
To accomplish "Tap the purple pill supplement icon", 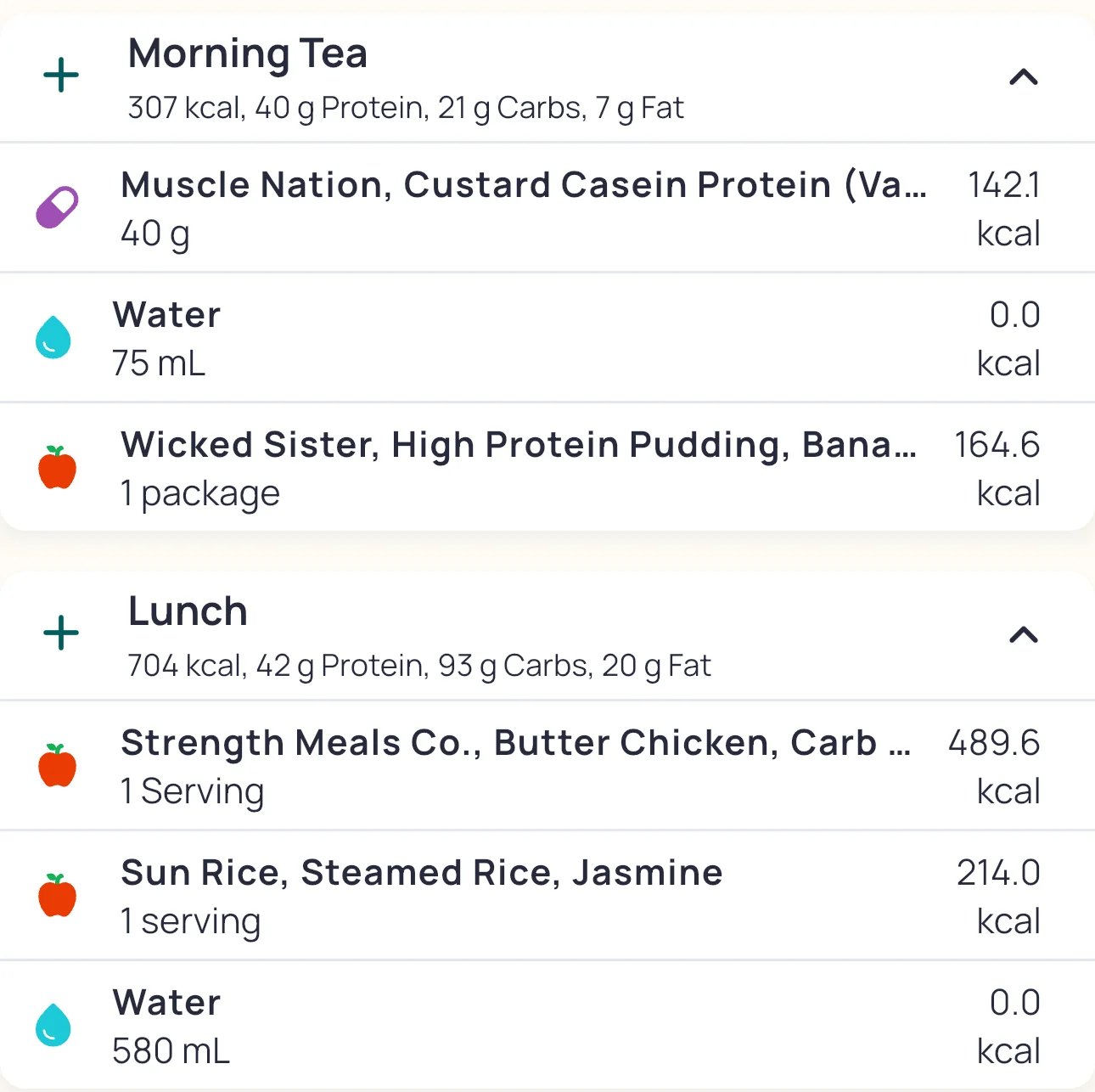I will [x=57, y=208].
